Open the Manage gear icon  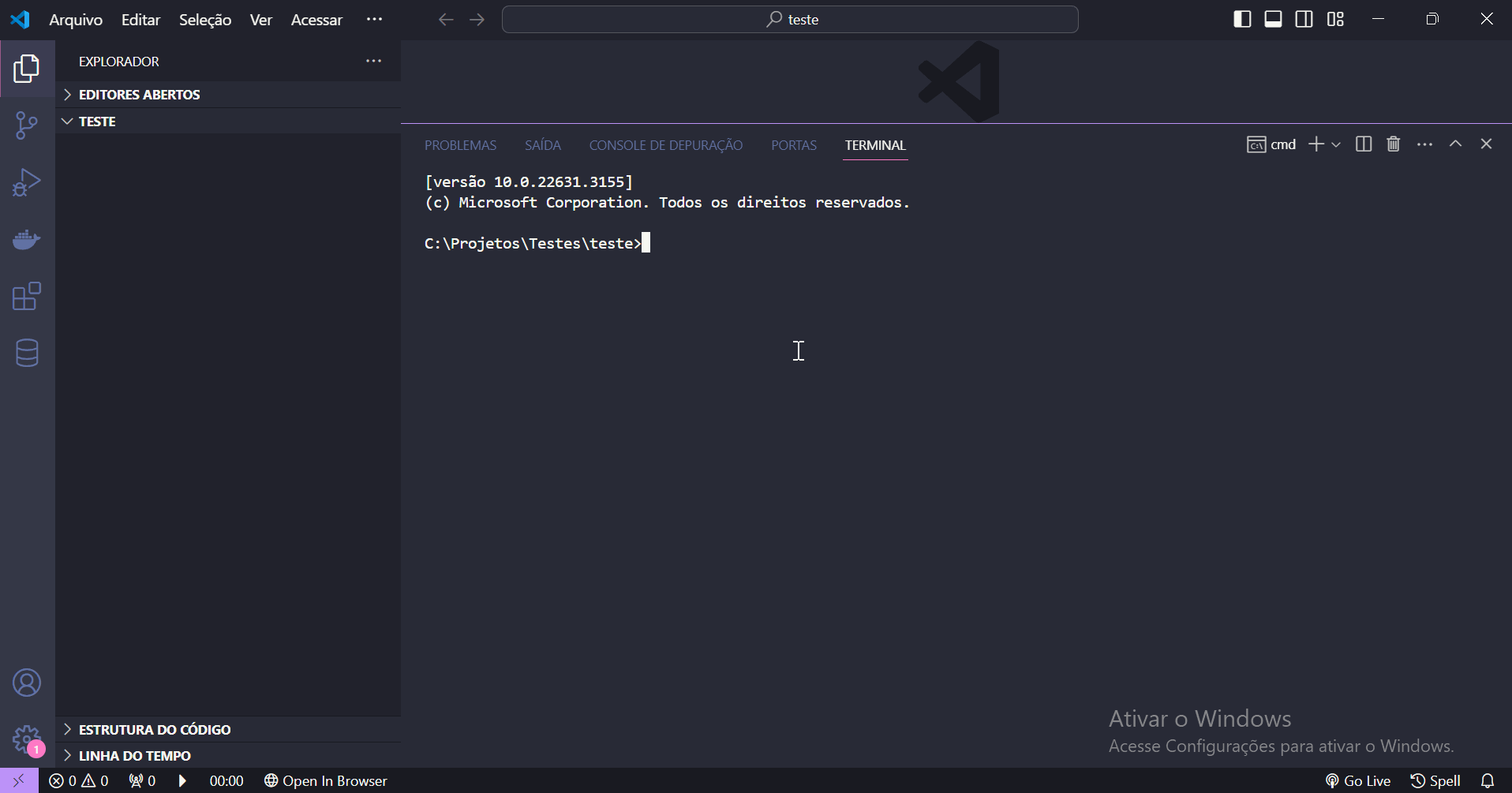coord(27,739)
